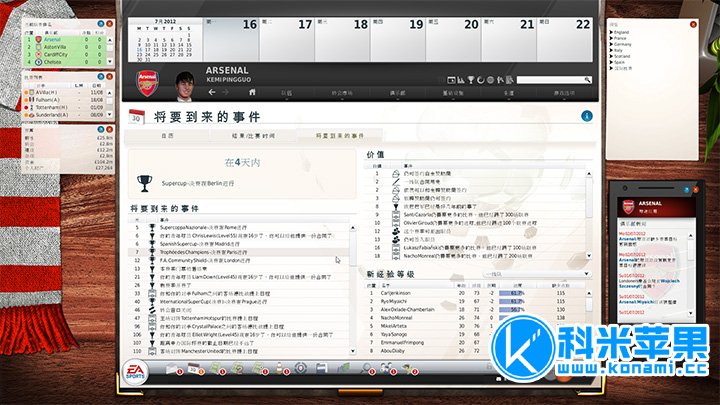The height and width of the screenshot is (405, 720).
Task: Select the Supercoppa Nazionale event row
Action: click(239, 227)
